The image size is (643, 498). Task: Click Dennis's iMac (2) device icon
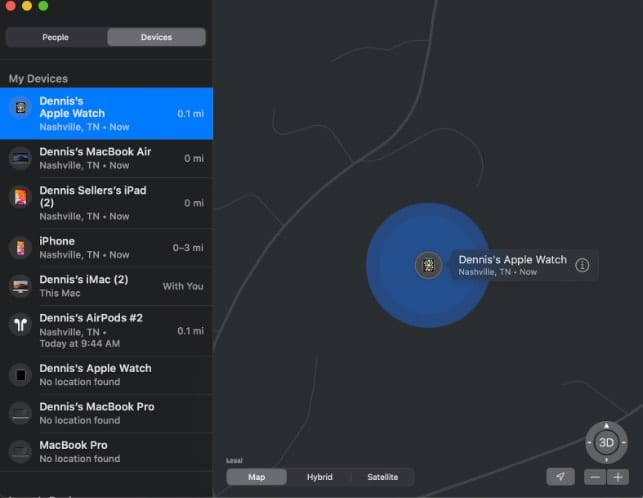pos(20,286)
